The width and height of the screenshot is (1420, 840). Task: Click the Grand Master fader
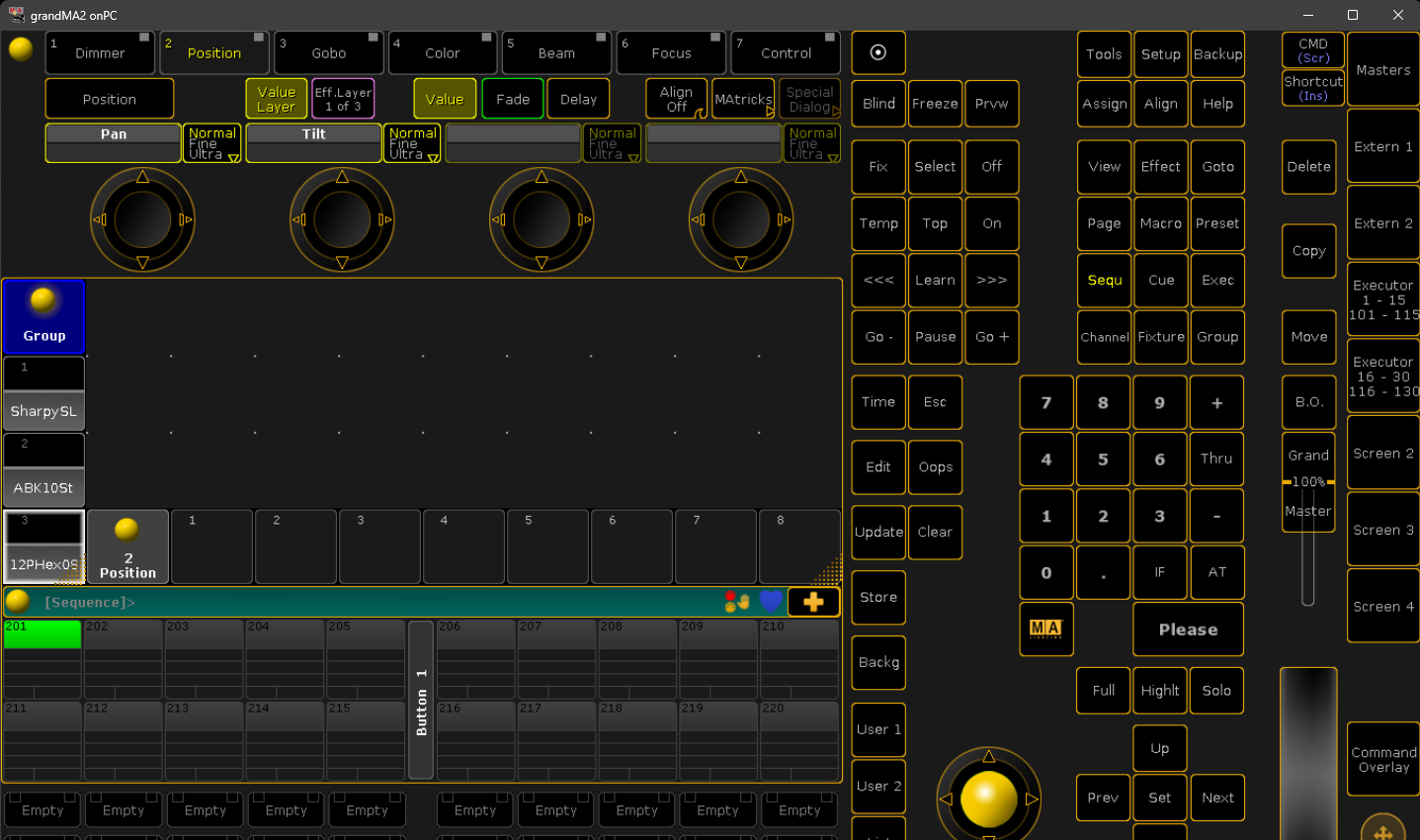point(1308,482)
